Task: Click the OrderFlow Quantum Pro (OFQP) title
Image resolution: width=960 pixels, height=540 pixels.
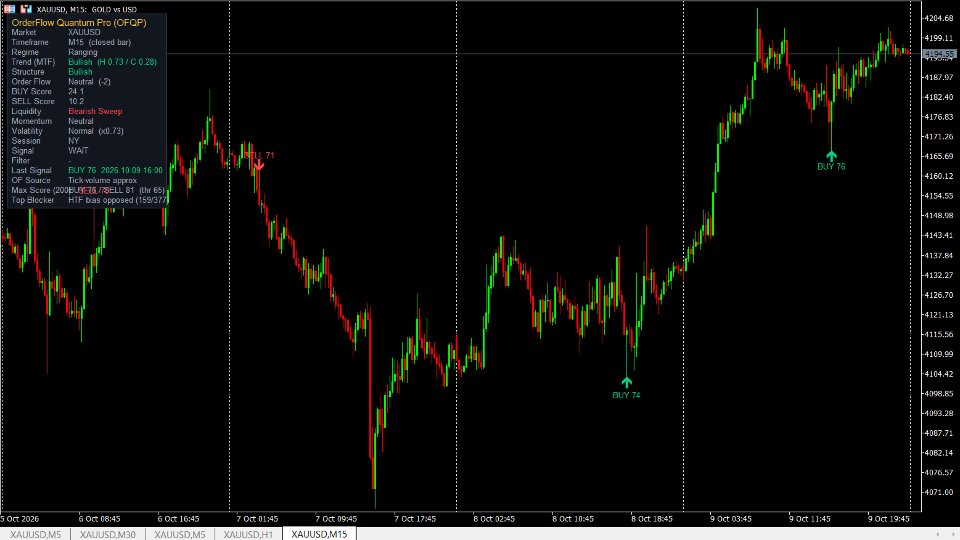Action: coord(79,23)
